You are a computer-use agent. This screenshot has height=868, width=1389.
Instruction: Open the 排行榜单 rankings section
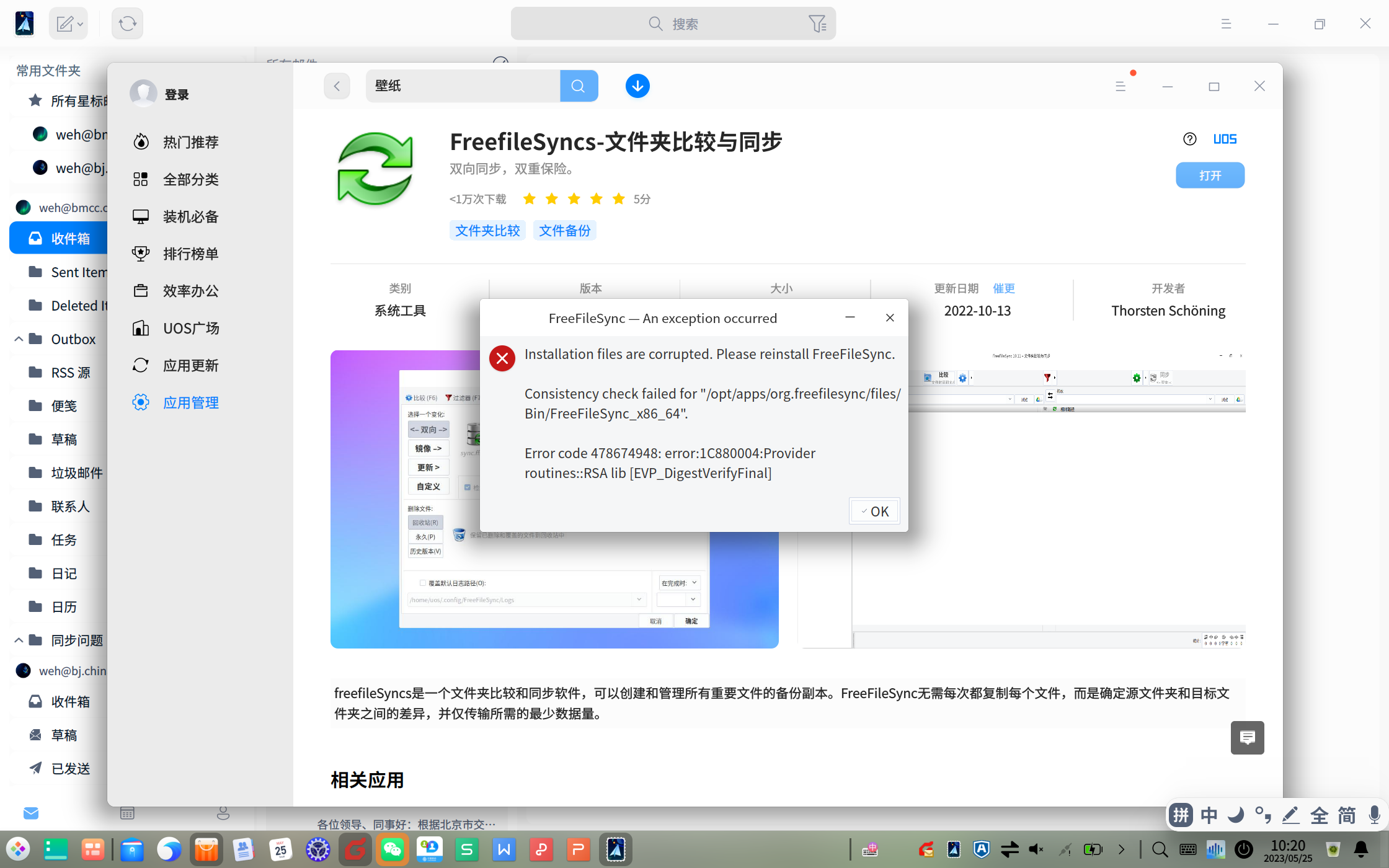(x=190, y=253)
